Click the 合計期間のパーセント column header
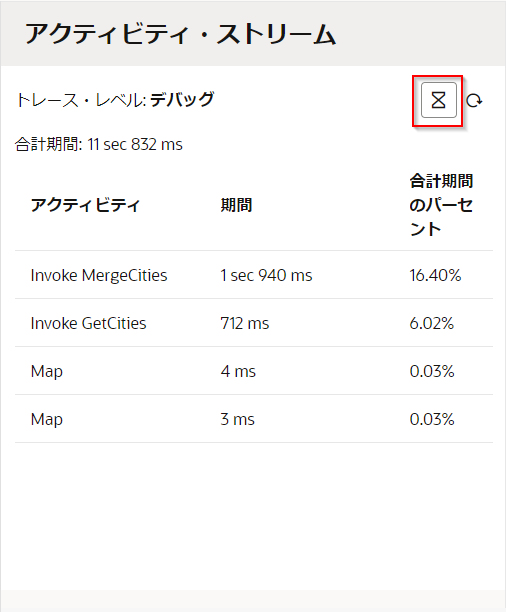Image resolution: width=506 pixels, height=612 pixels. pyautogui.click(x=441, y=205)
